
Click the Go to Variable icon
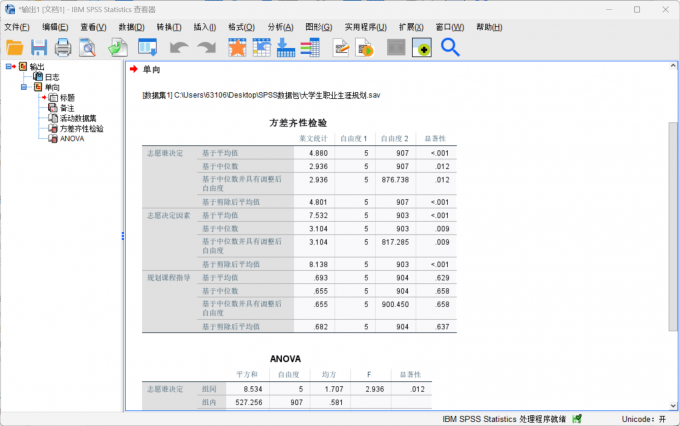pos(286,47)
